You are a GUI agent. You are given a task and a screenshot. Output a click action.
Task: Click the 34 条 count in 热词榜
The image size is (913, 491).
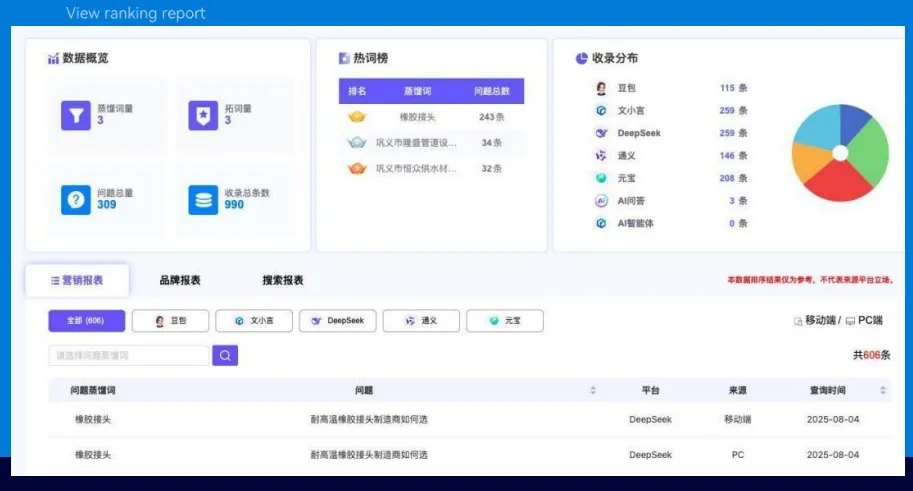[491, 143]
